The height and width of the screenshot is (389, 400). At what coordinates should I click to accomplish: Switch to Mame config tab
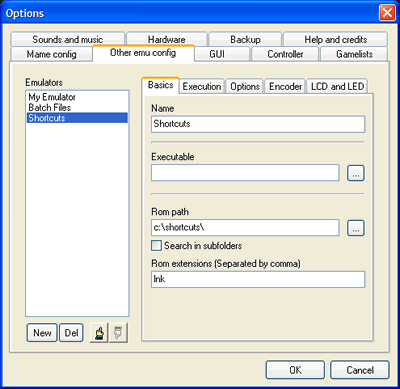coord(52,54)
